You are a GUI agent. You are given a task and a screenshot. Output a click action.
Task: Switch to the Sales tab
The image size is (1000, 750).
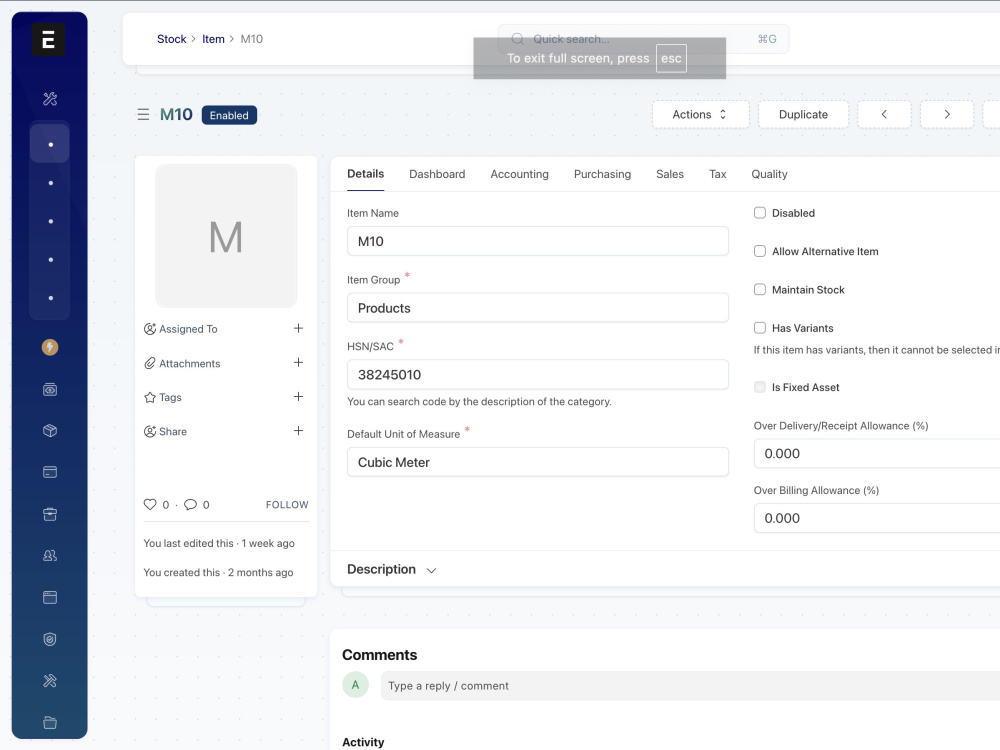(x=670, y=174)
